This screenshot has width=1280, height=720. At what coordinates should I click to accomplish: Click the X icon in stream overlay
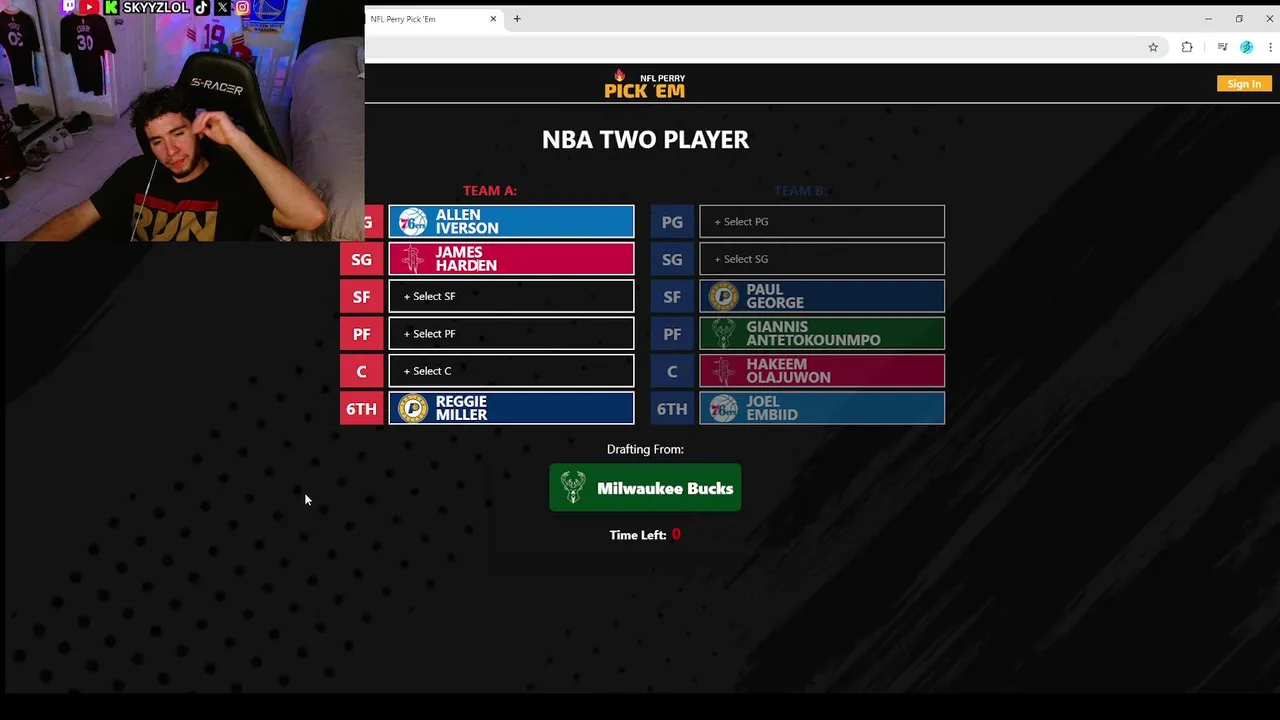point(222,7)
